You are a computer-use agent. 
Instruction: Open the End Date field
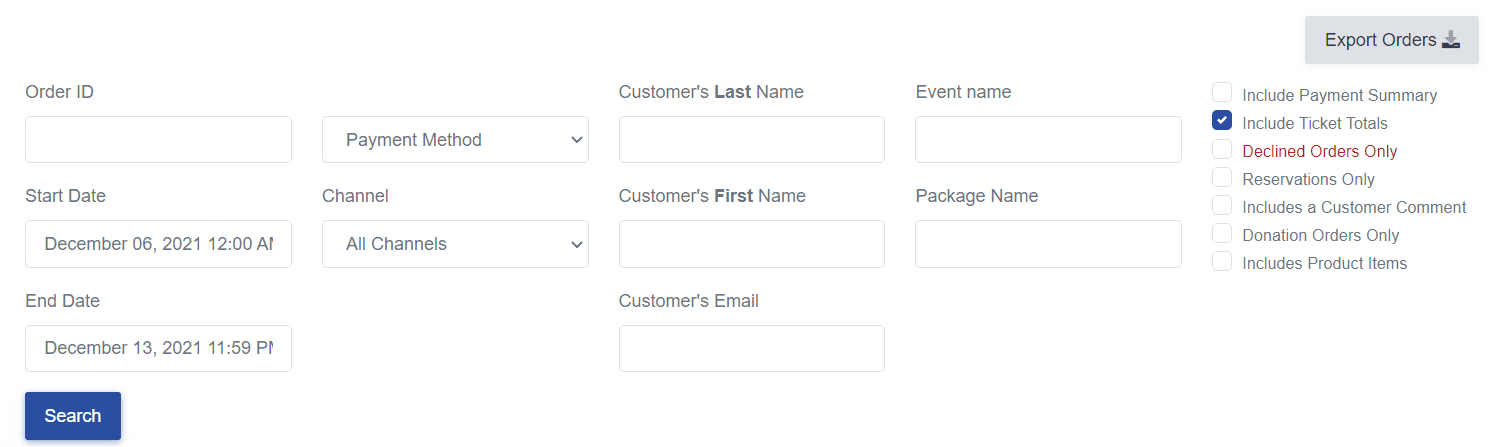[x=158, y=348]
